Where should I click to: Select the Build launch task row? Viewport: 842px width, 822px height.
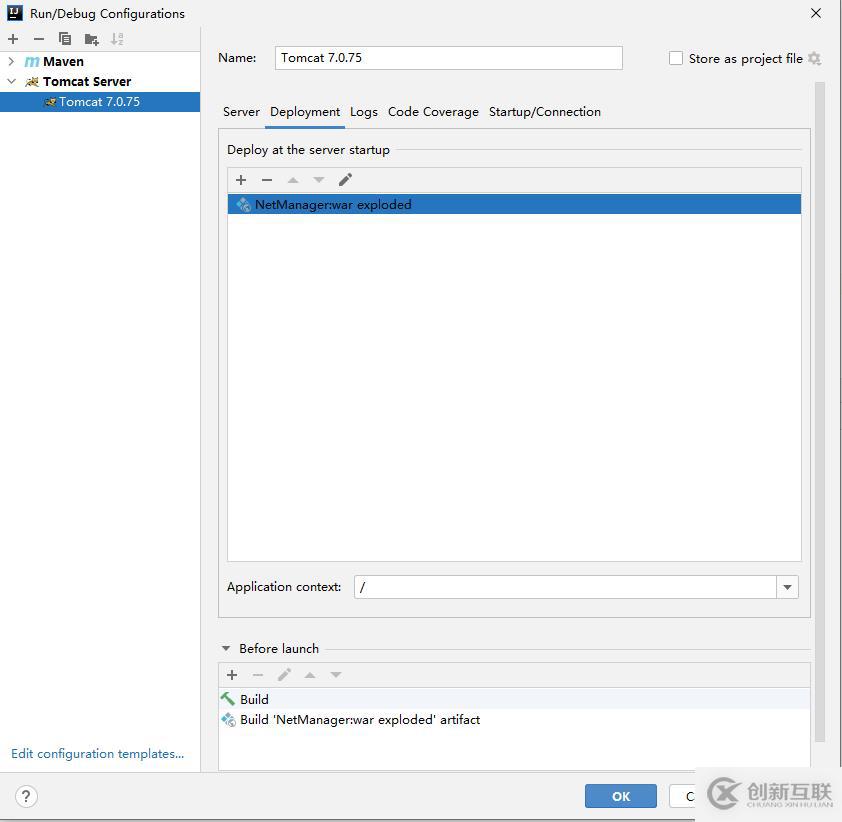pos(514,699)
